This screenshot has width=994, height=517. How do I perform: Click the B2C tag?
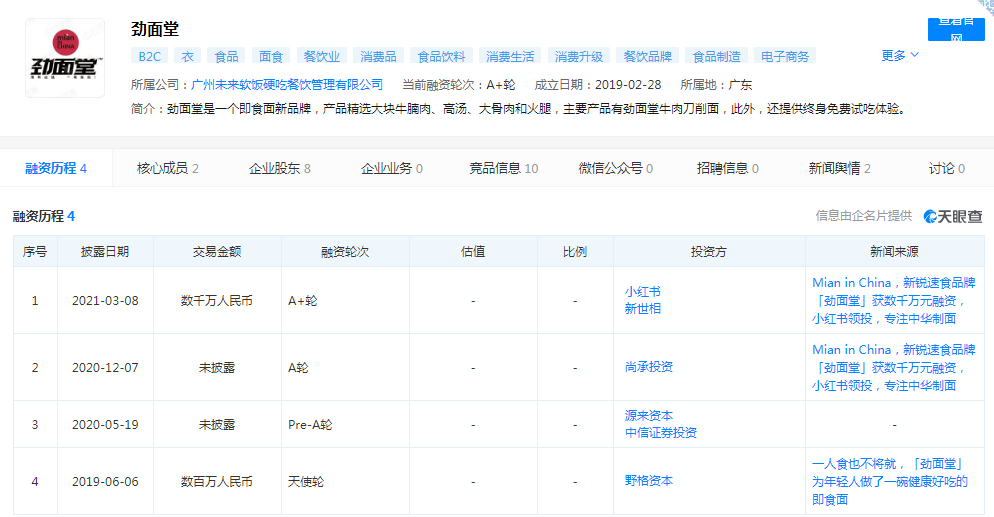coord(150,57)
